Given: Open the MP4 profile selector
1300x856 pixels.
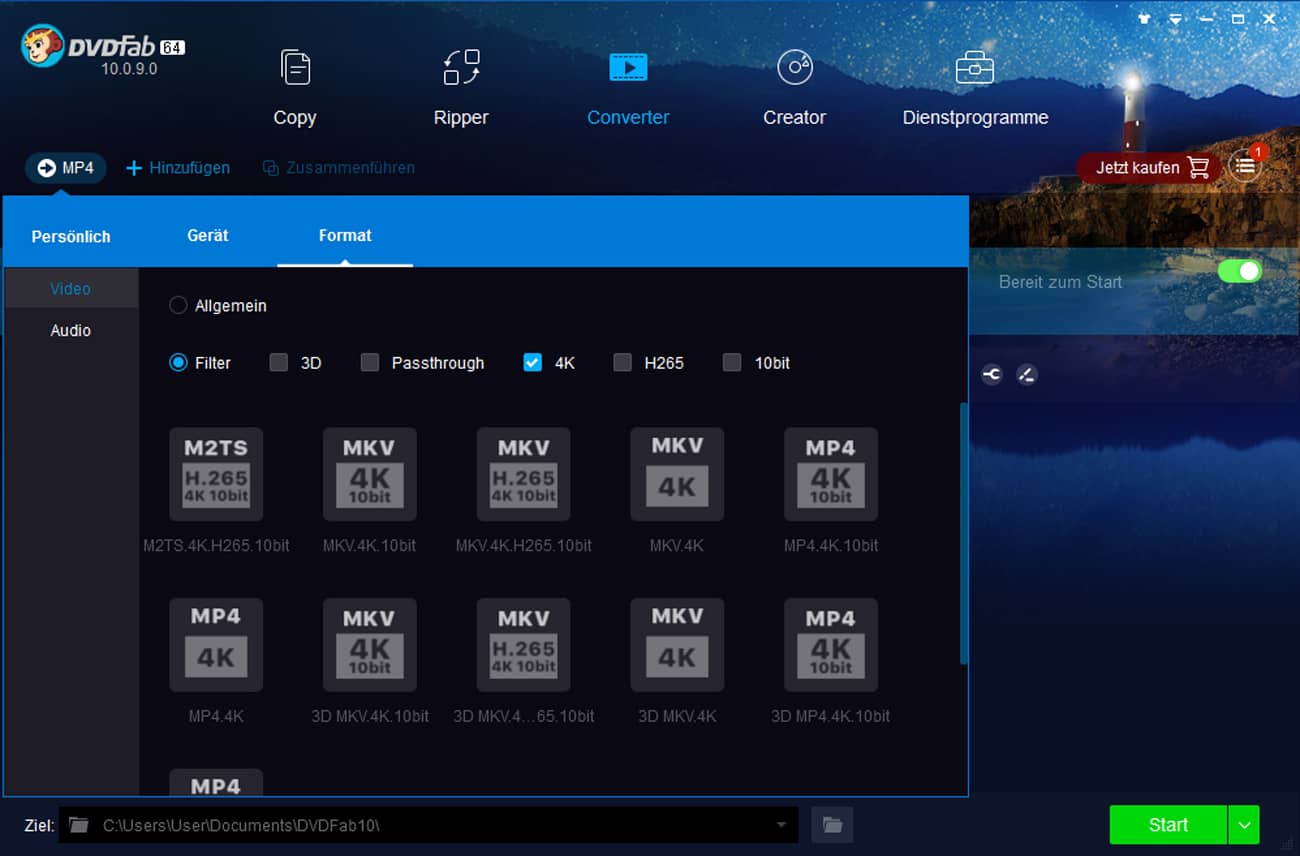Looking at the screenshot, I should click(x=66, y=168).
